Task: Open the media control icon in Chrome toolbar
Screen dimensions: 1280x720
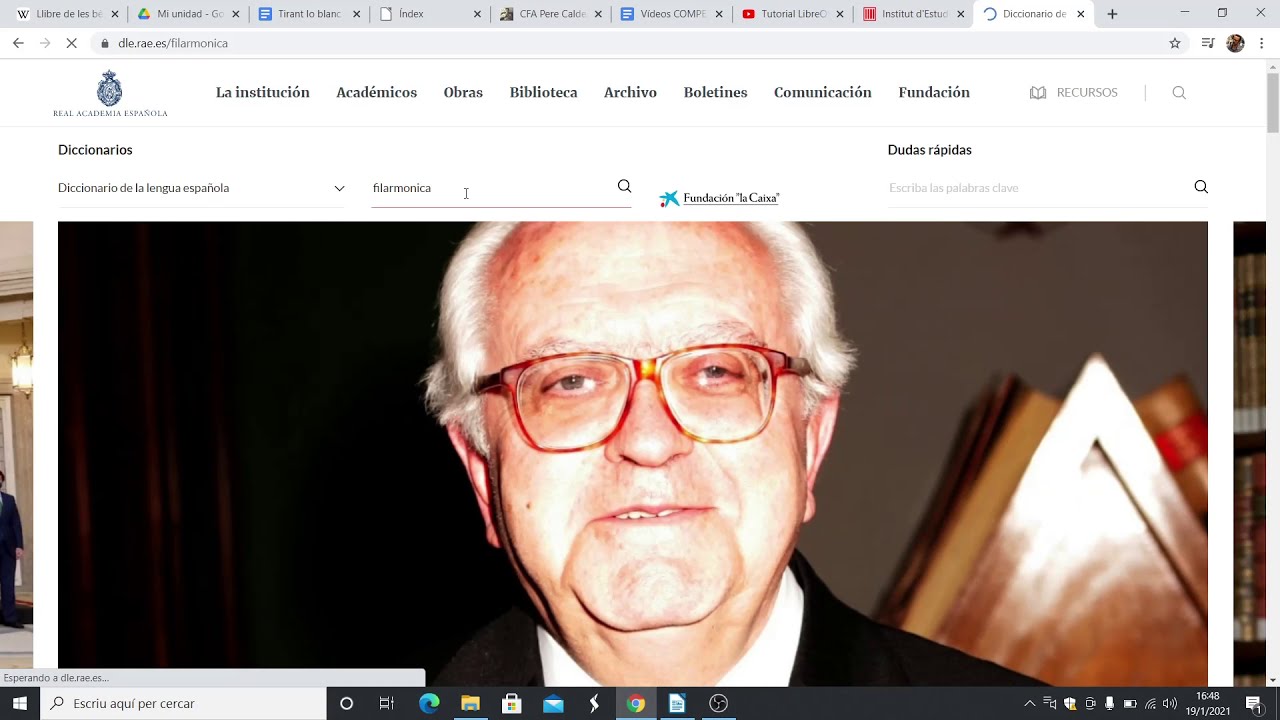Action: click(x=1208, y=43)
